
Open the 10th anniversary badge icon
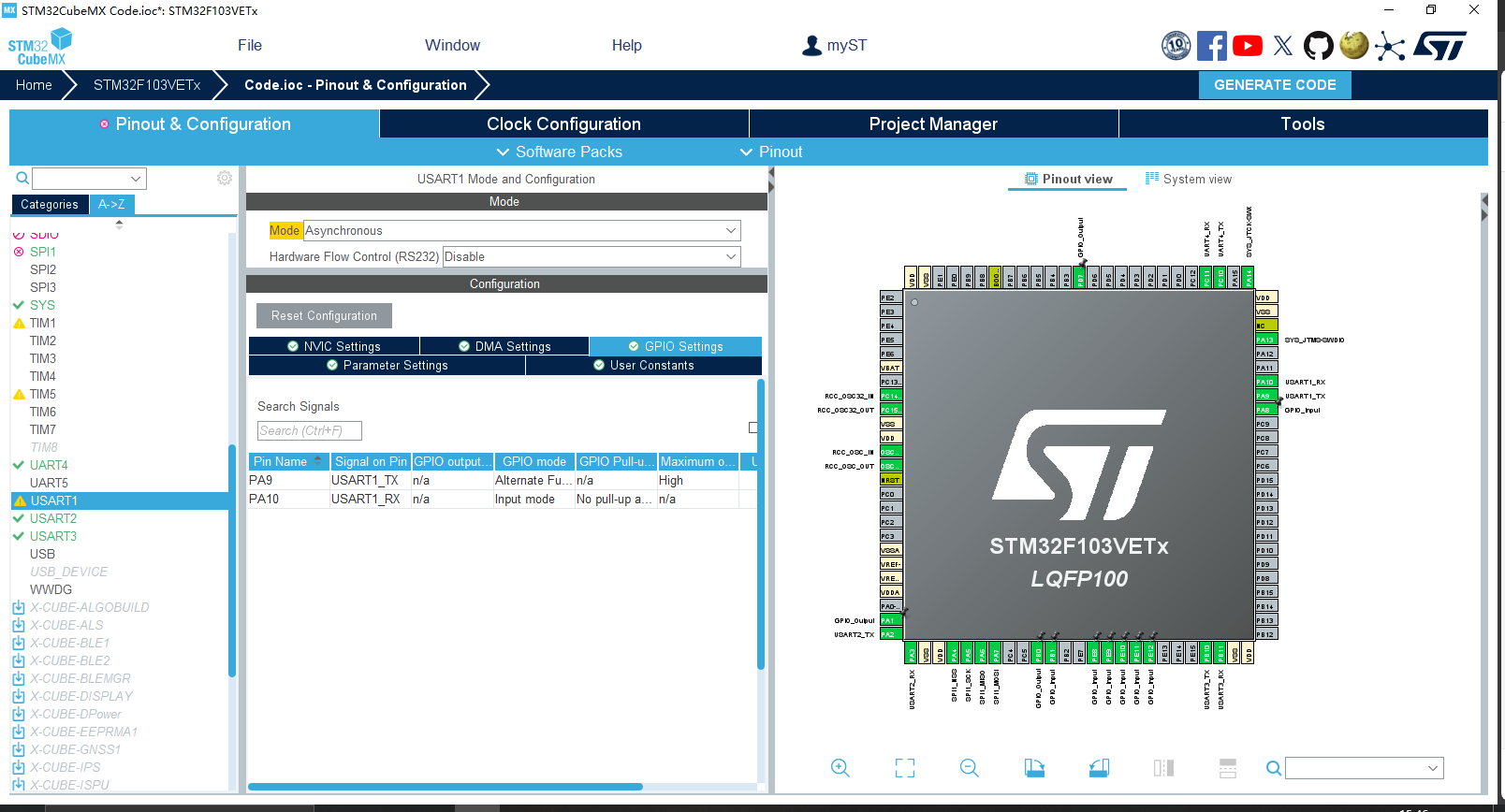(x=1176, y=45)
